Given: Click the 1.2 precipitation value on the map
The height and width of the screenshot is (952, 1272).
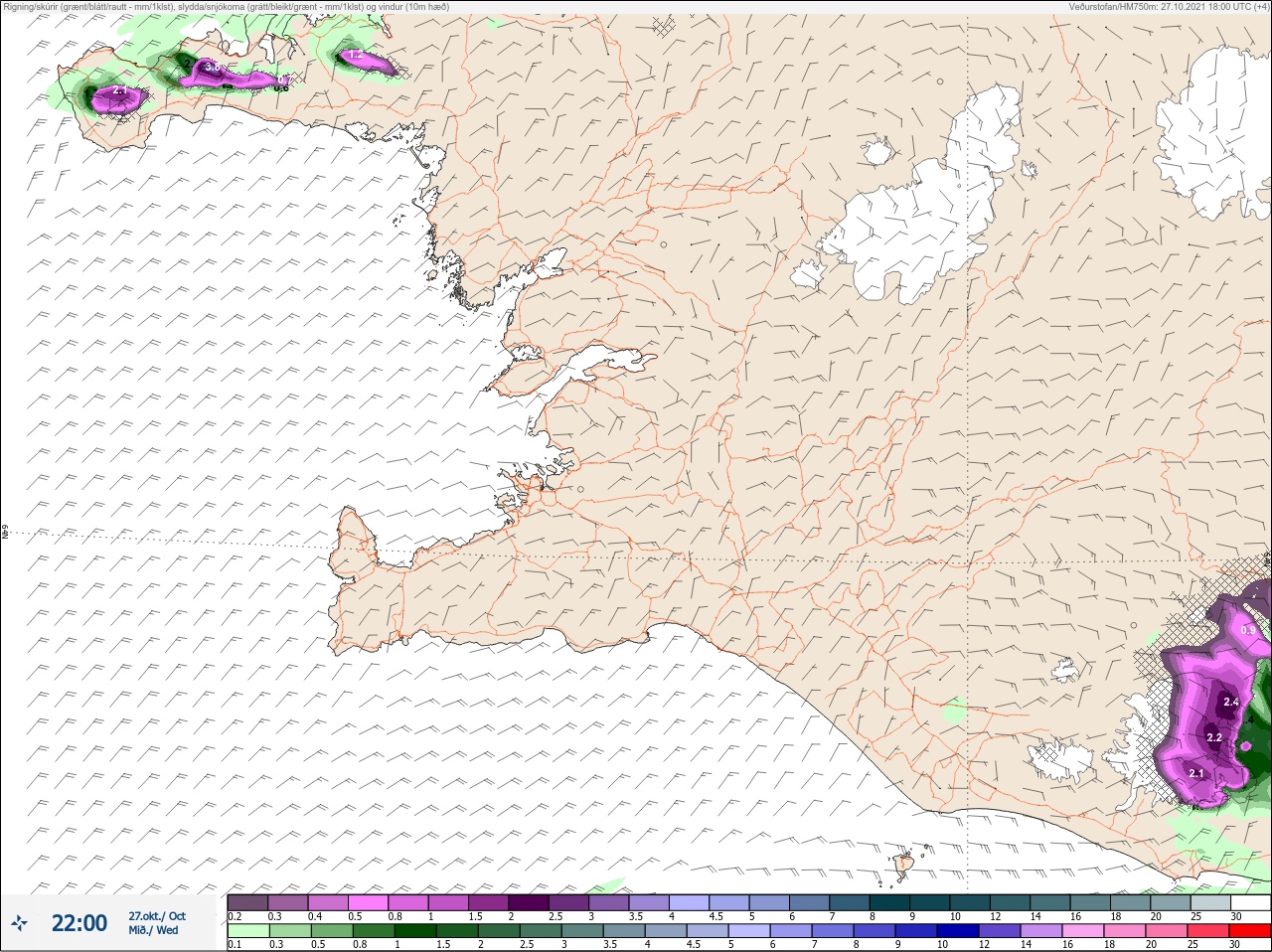Looking at the screenshot, I should [x=355, y=56].
